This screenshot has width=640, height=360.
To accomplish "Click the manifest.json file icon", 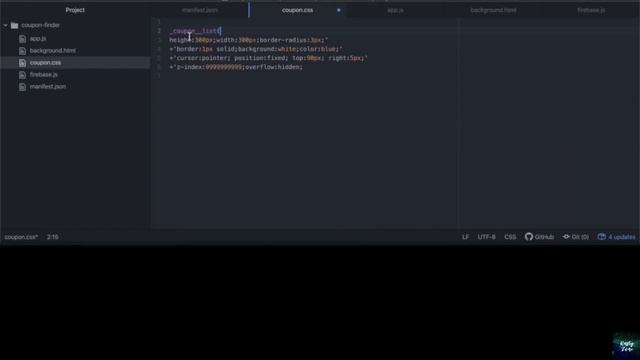I will pos(22,87).
